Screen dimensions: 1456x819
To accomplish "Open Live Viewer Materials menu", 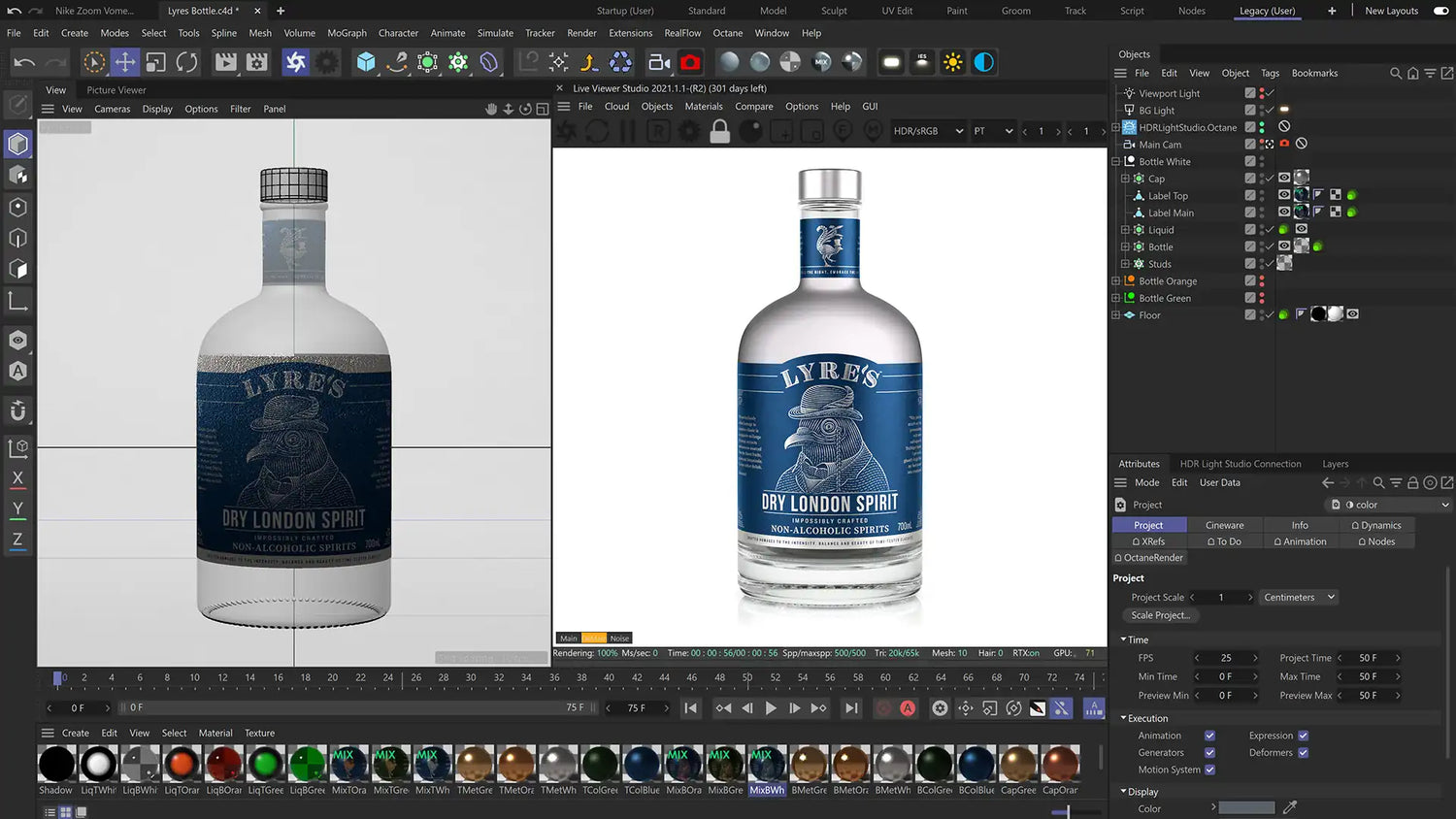I will pos(704,107).
